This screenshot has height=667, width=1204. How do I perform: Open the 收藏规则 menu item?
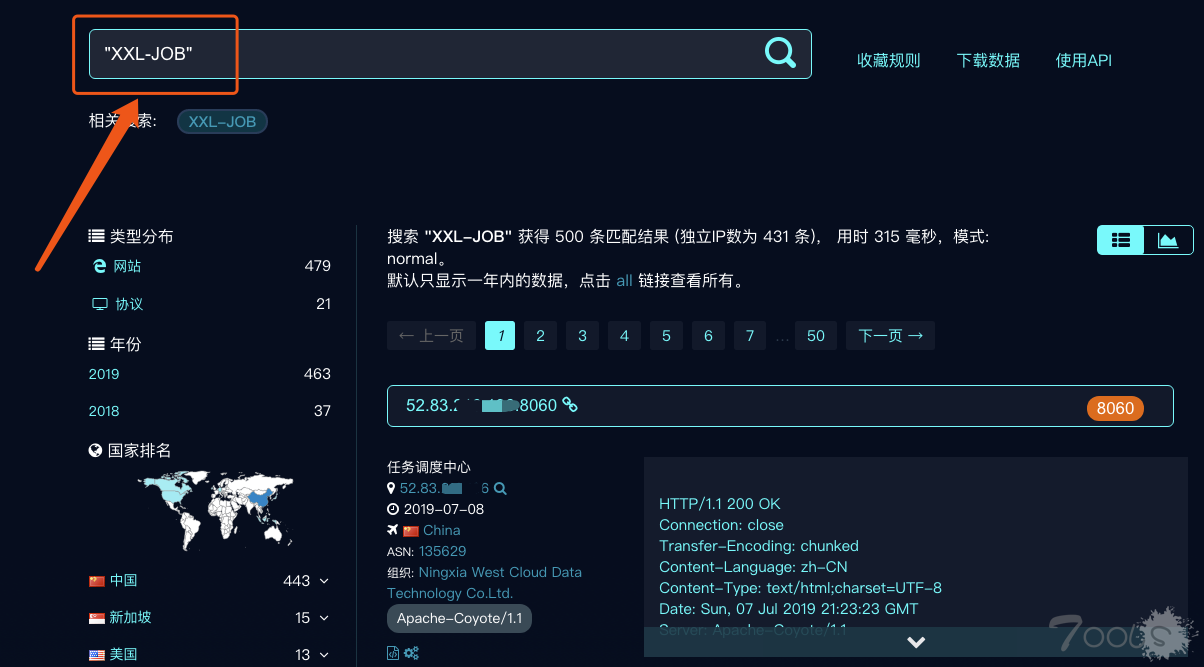pos(888,60)
